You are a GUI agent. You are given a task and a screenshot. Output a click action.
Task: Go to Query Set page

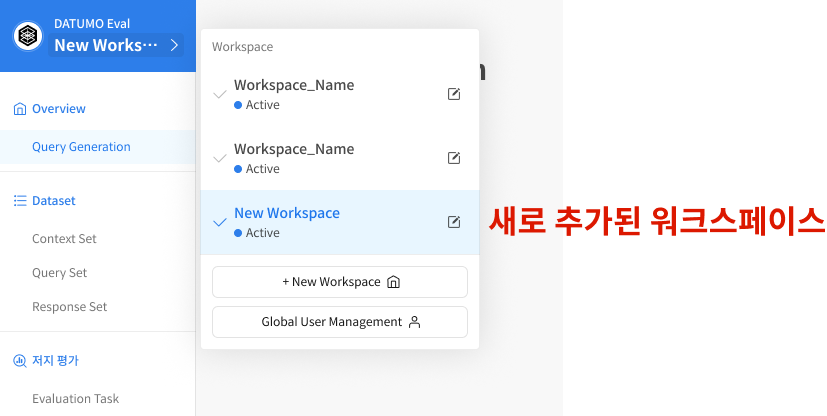59,273
